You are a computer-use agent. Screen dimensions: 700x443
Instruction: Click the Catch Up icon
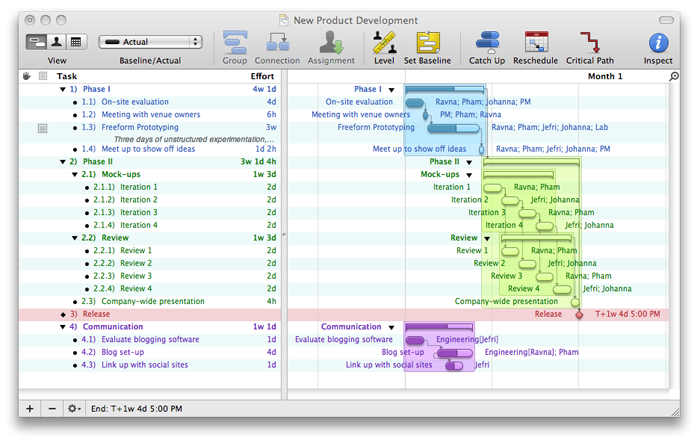(x=487, y=43)
